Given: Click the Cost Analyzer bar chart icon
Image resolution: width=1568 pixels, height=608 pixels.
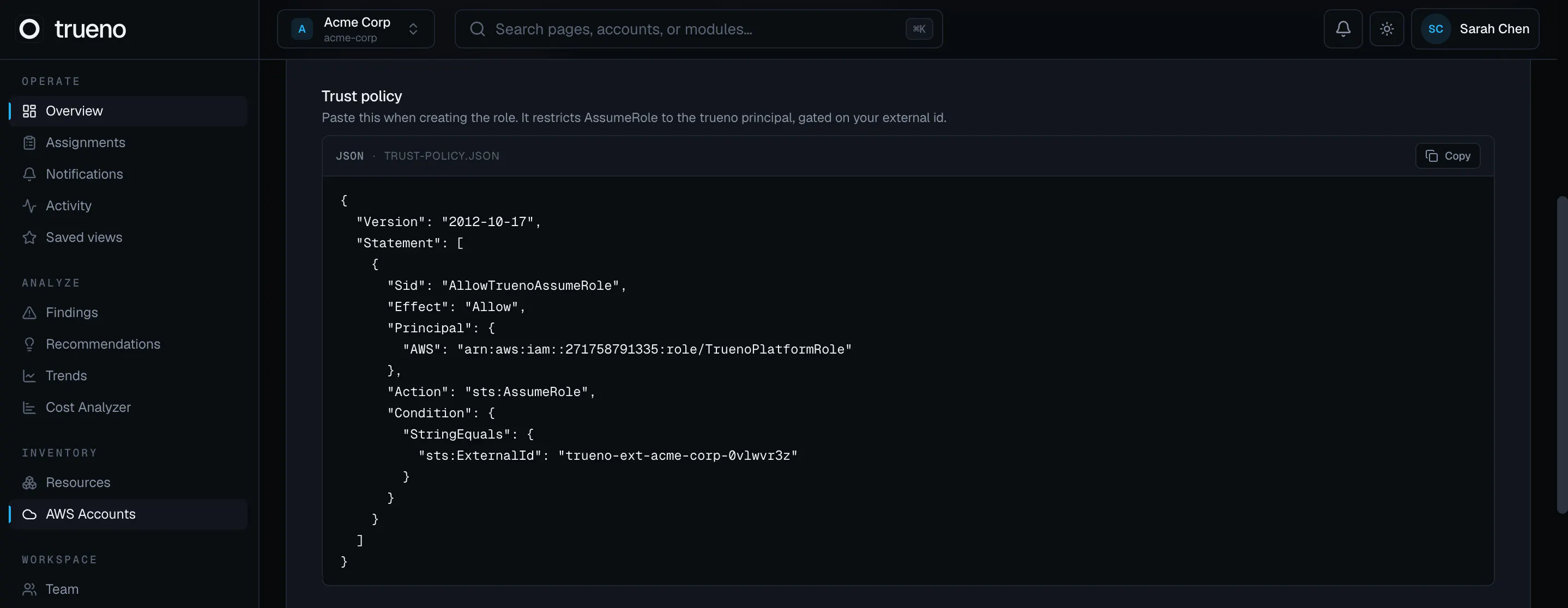Looking at the screenshot, I should tap(29, 408).
